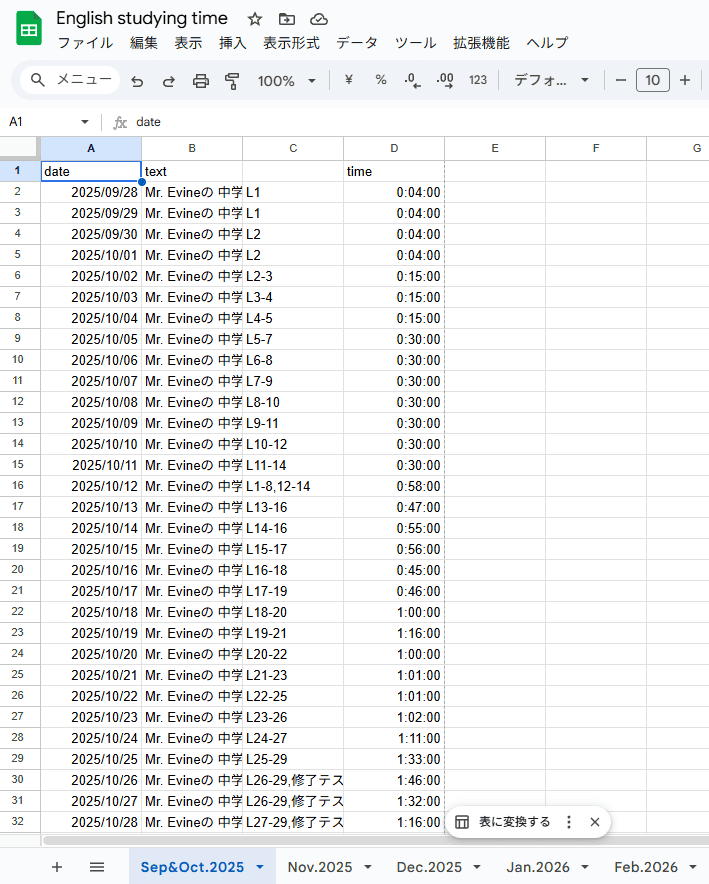Click the print icon

pyautogui.click(x=200, y=81)
